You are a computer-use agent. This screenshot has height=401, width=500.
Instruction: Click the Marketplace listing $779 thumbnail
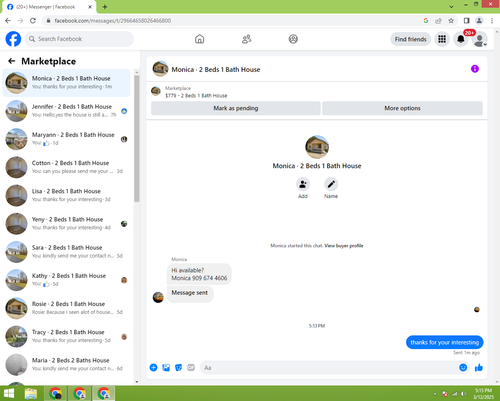point(156,91)
